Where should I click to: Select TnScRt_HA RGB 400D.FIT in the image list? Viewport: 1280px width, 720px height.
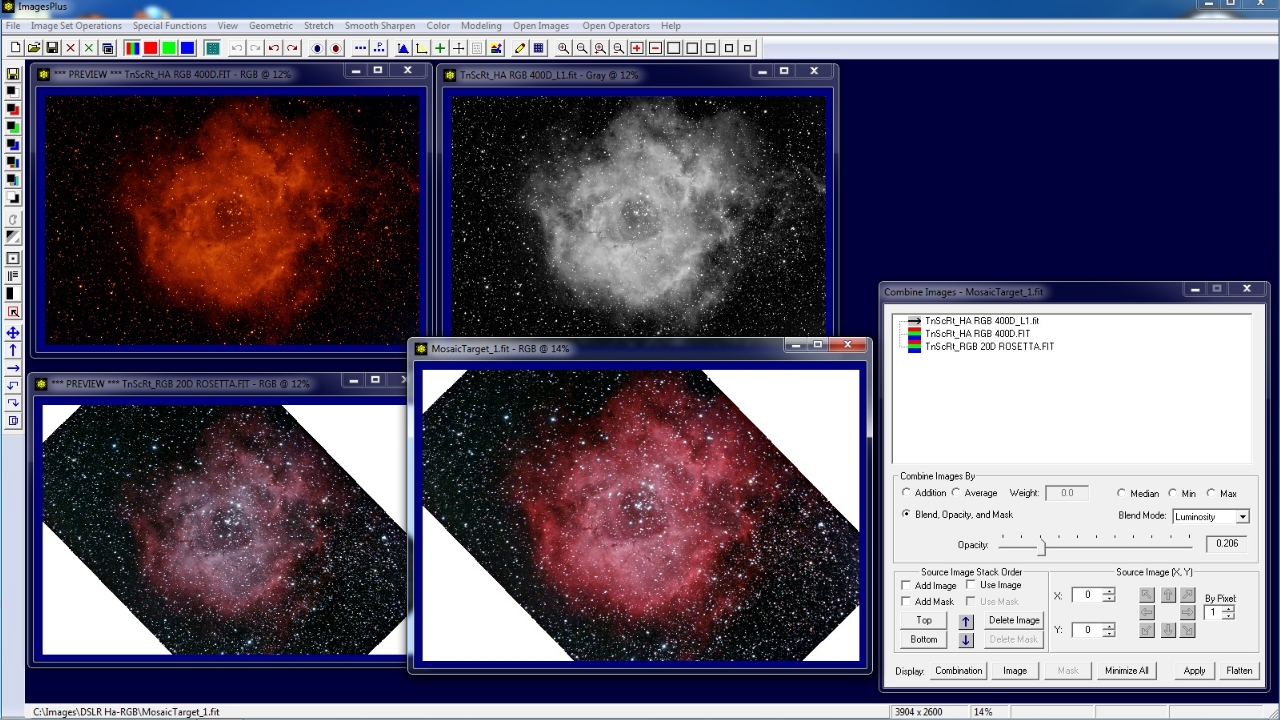click(977, 334)
